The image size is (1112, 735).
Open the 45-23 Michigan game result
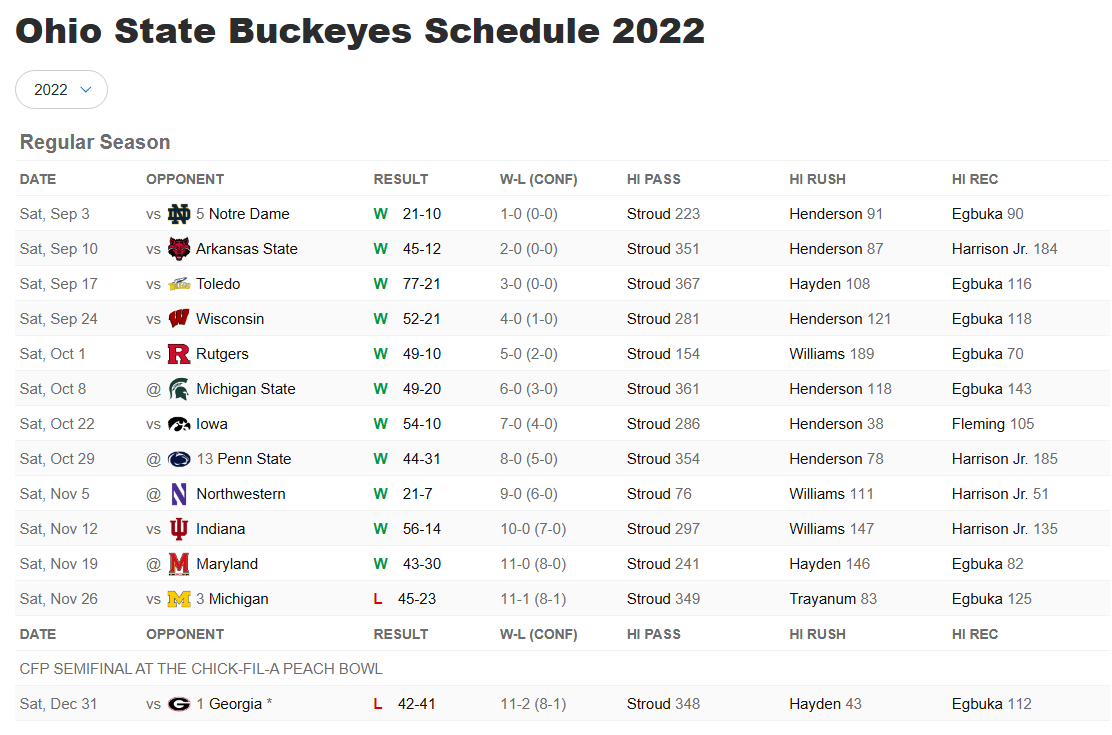417,599
